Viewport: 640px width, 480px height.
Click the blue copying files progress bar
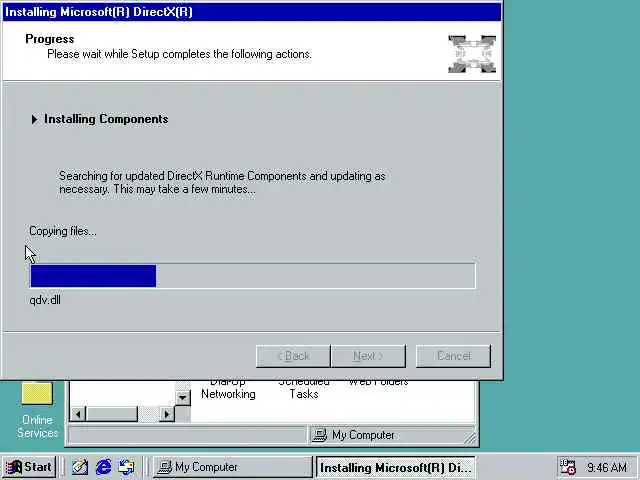point(253,276)
